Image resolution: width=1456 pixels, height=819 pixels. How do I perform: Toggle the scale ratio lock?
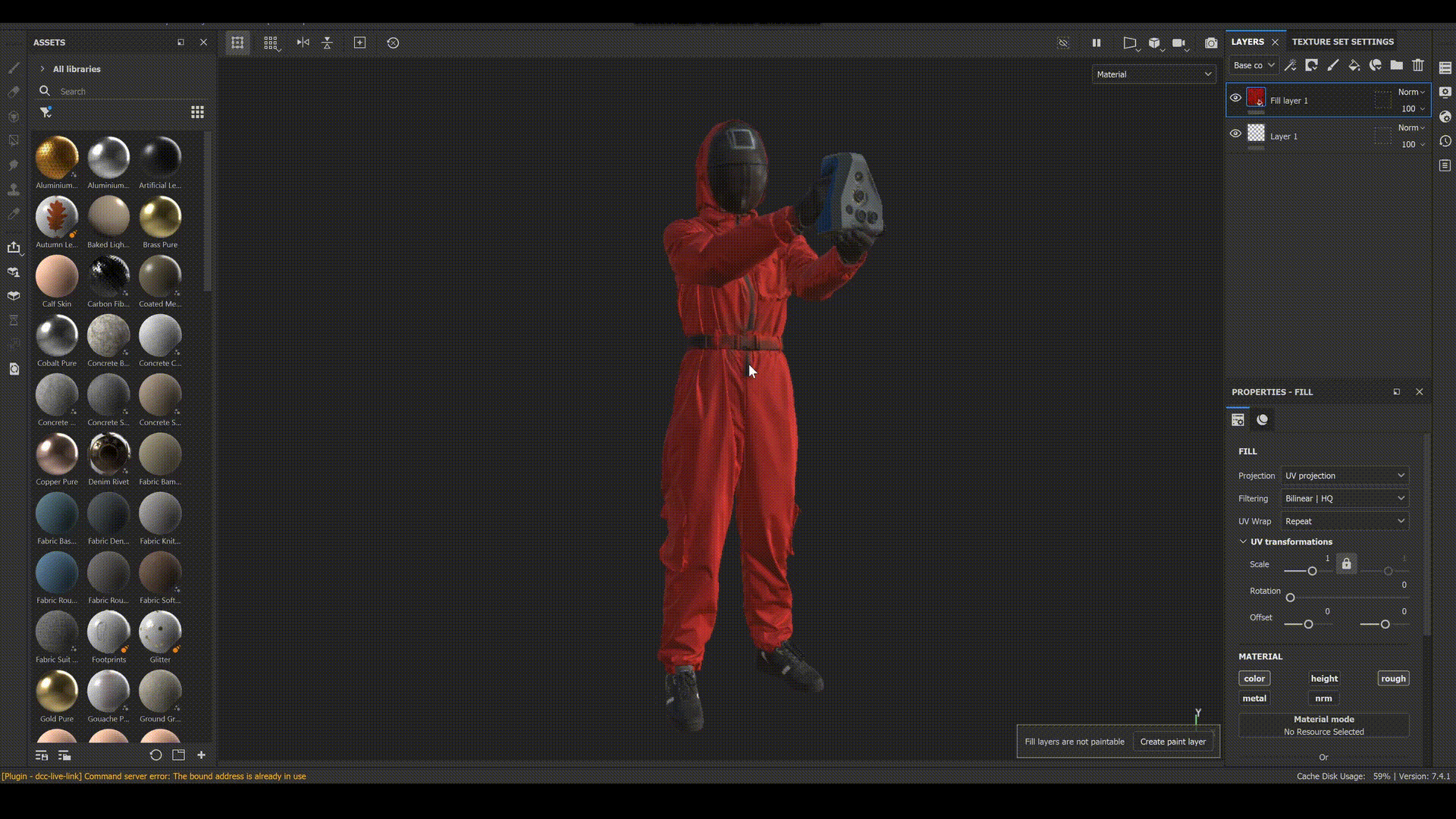pyautogui.click(x=1346, y=564)
